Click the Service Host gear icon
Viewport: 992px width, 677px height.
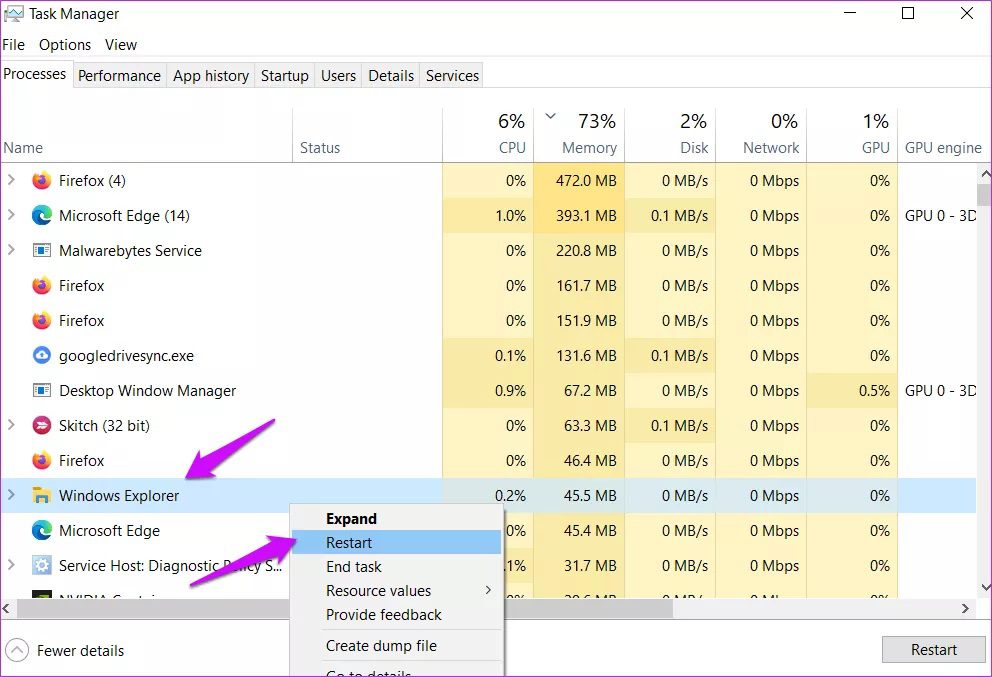click(42, 565)
